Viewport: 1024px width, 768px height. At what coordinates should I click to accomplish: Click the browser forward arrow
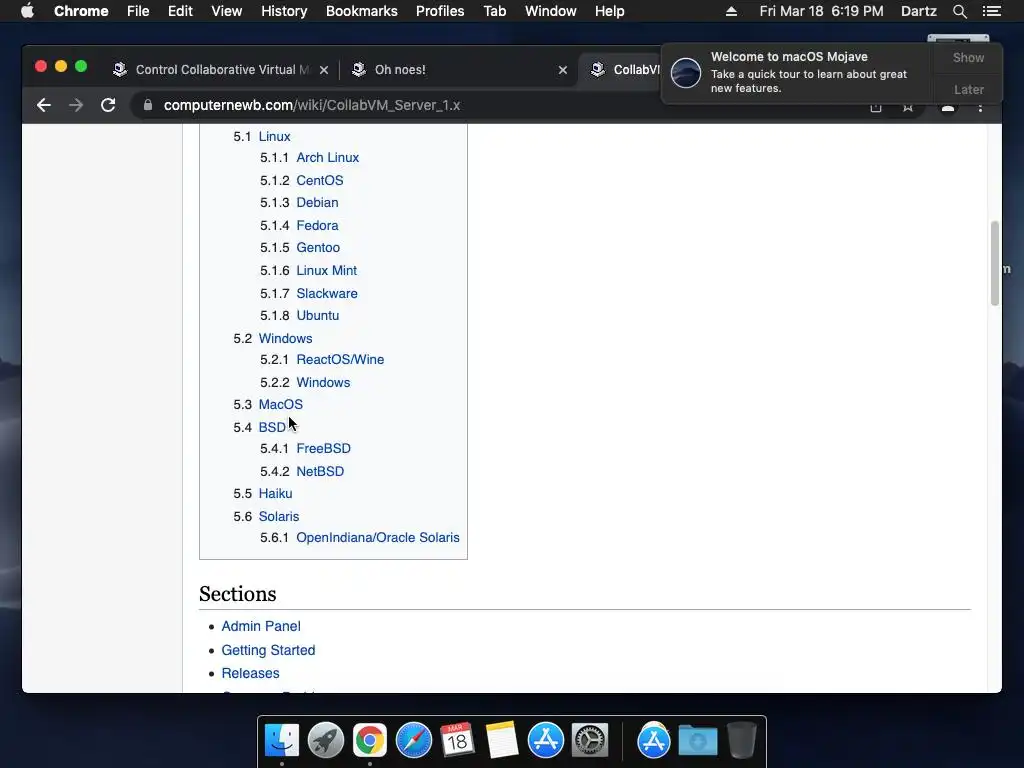click(x=76, y=105)
